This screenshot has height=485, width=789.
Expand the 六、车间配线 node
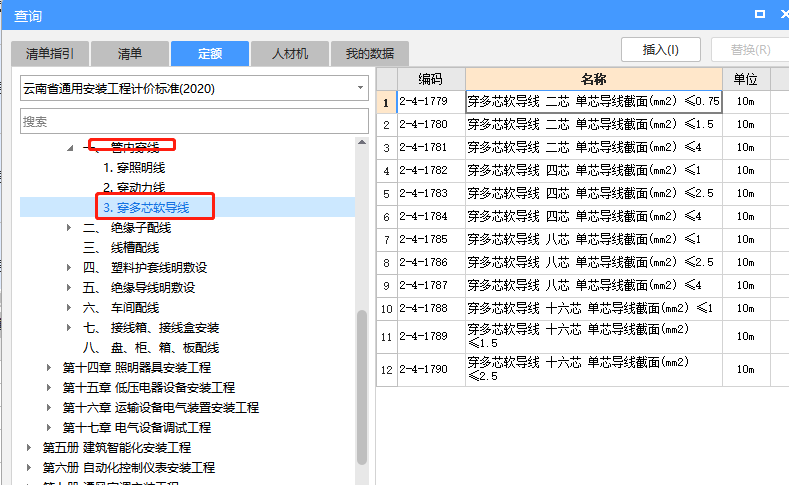(69, 307)
